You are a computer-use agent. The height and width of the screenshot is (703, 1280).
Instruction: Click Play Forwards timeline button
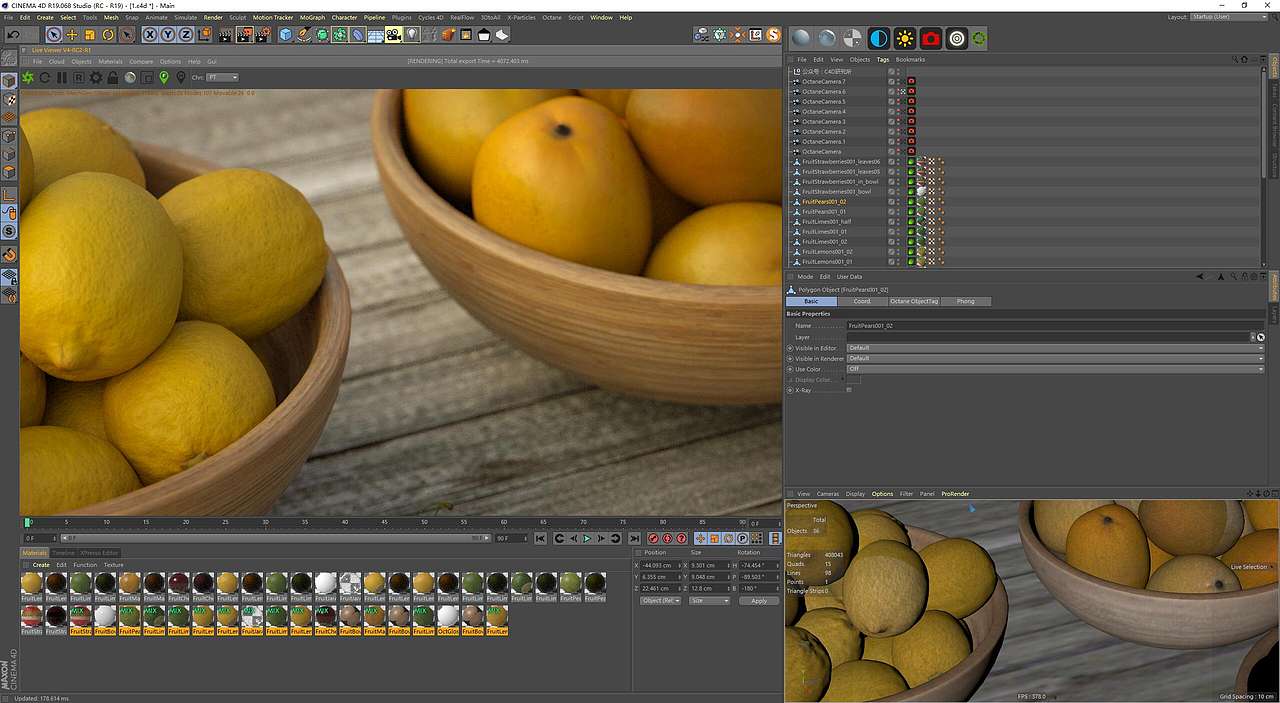pyautogui.click(x=587, y=538)
